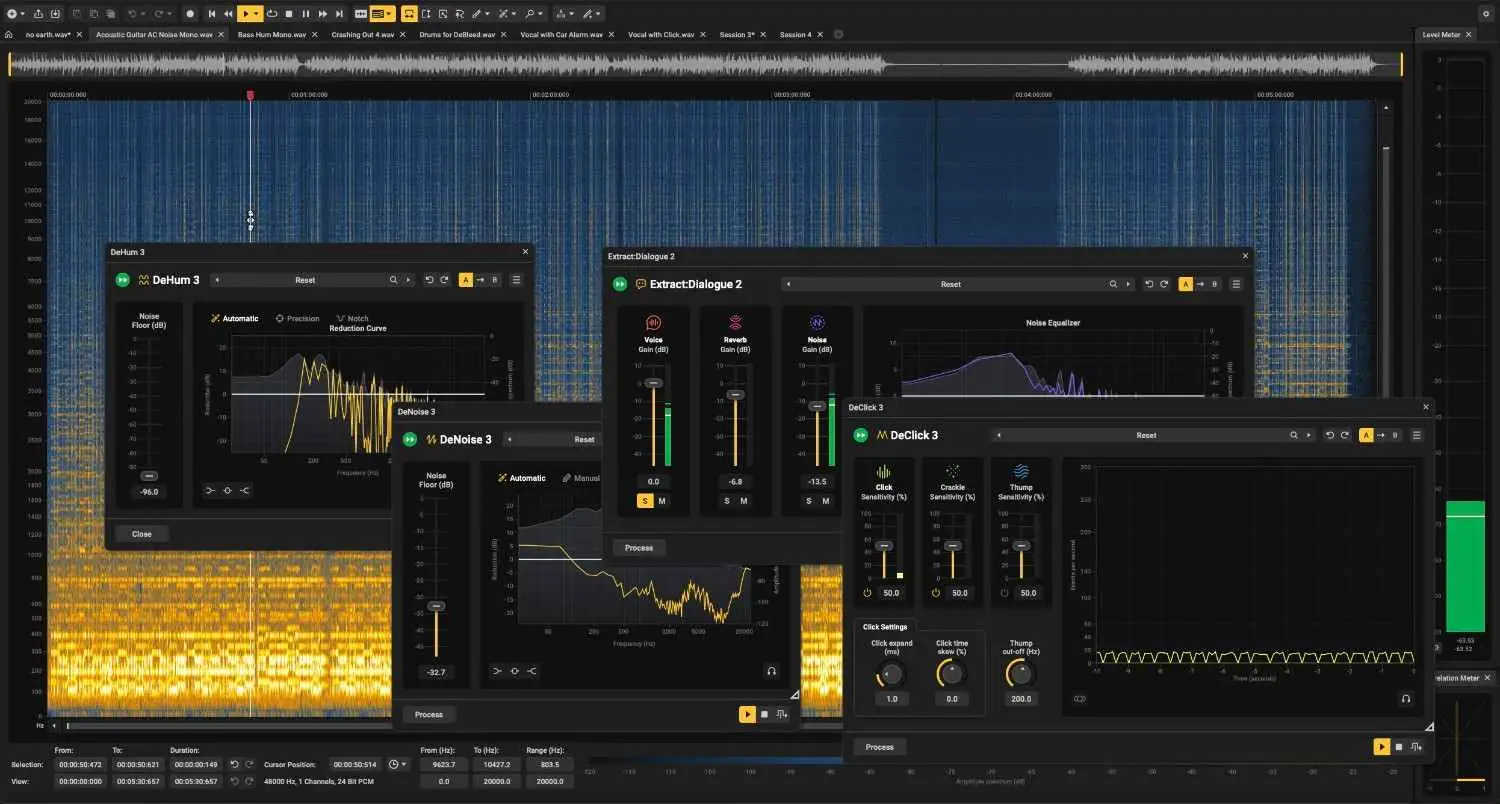Click the DeClick 3 headphones listen icon
Viewport: 1500px width, 804px height.
tap(1406, 699)
